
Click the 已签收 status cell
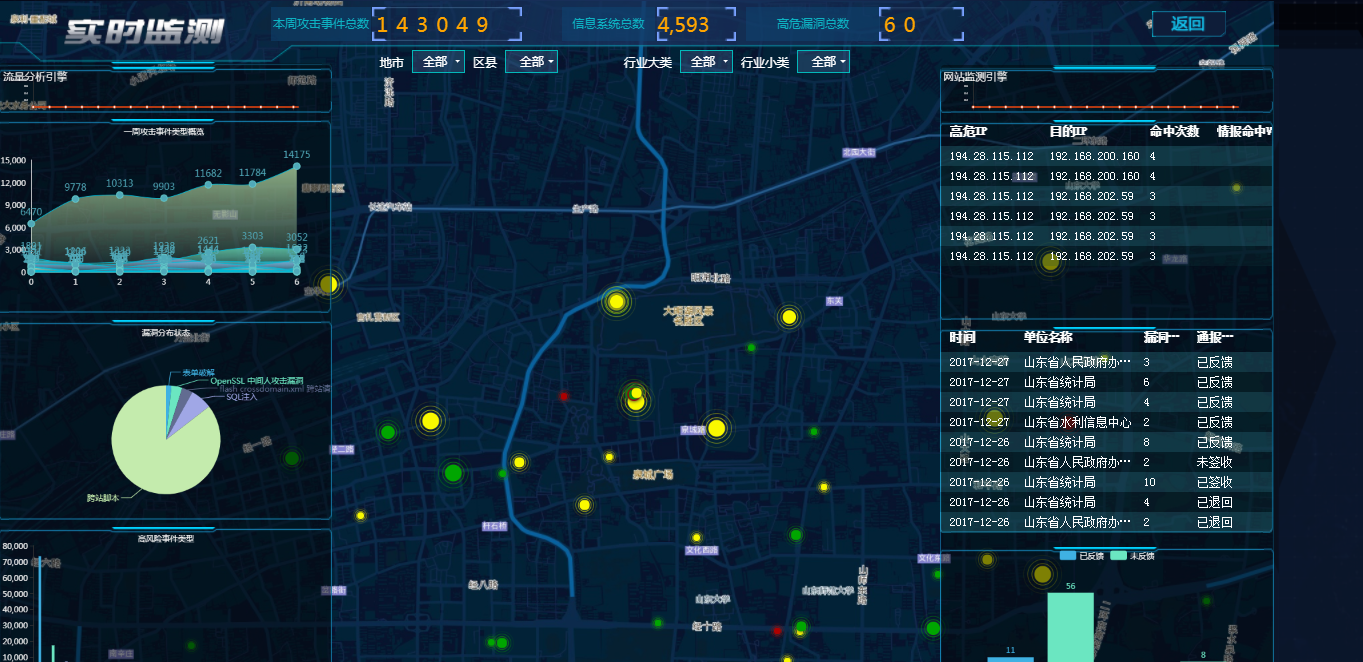(x=1214, y=482)
